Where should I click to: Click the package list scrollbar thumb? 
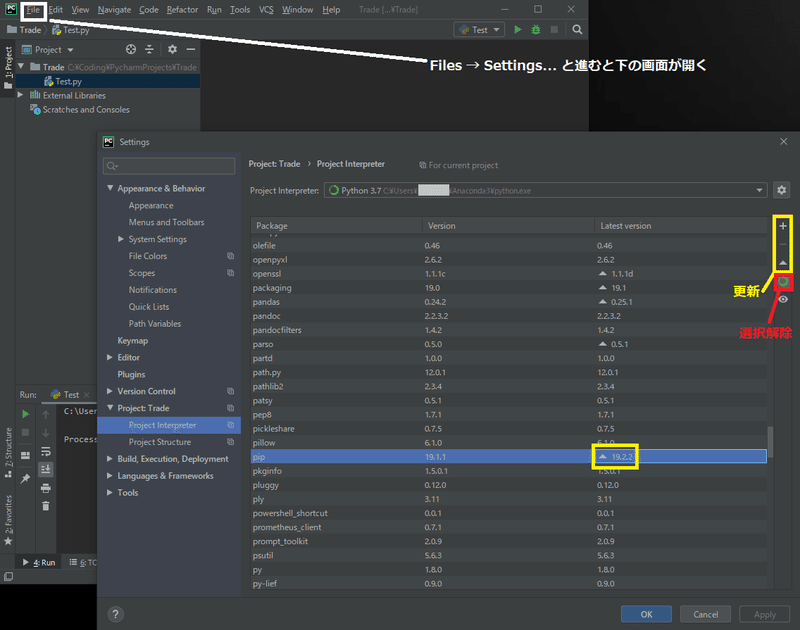tap(770, 442)
